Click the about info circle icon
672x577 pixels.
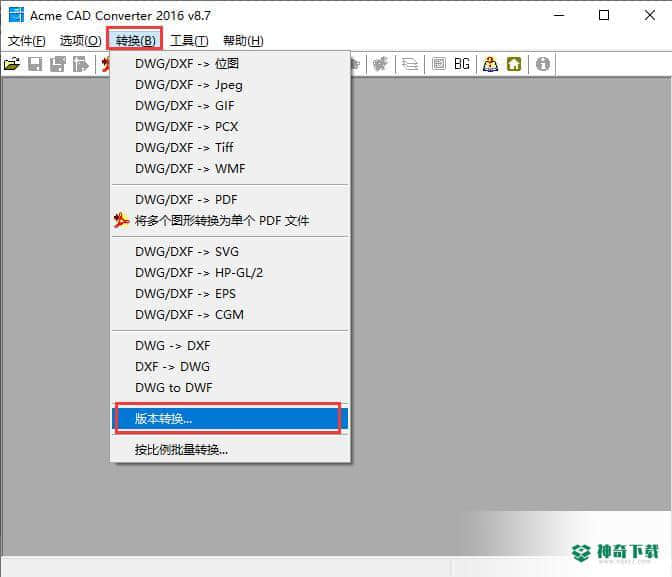tap(543, 64)
